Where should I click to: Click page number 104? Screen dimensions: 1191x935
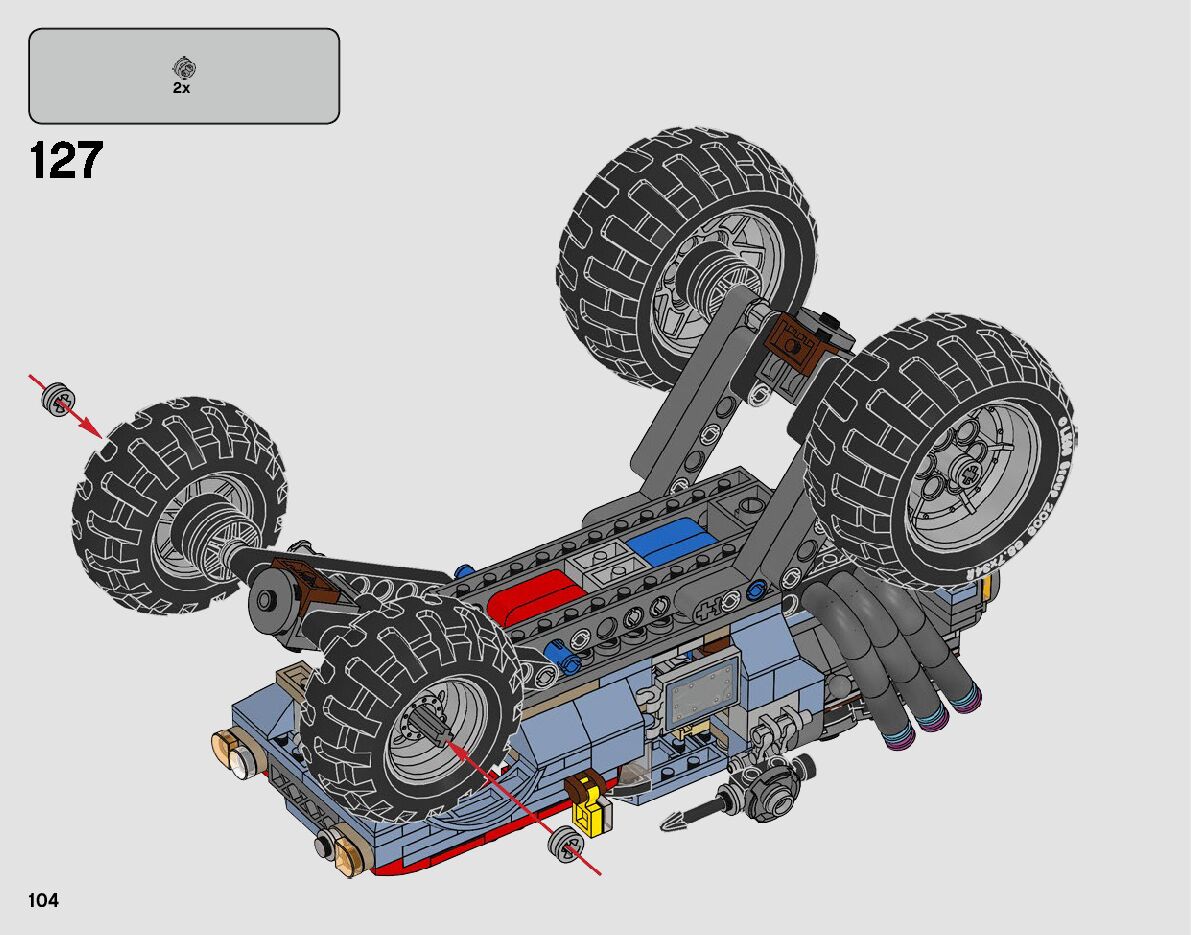pos(44,901)
